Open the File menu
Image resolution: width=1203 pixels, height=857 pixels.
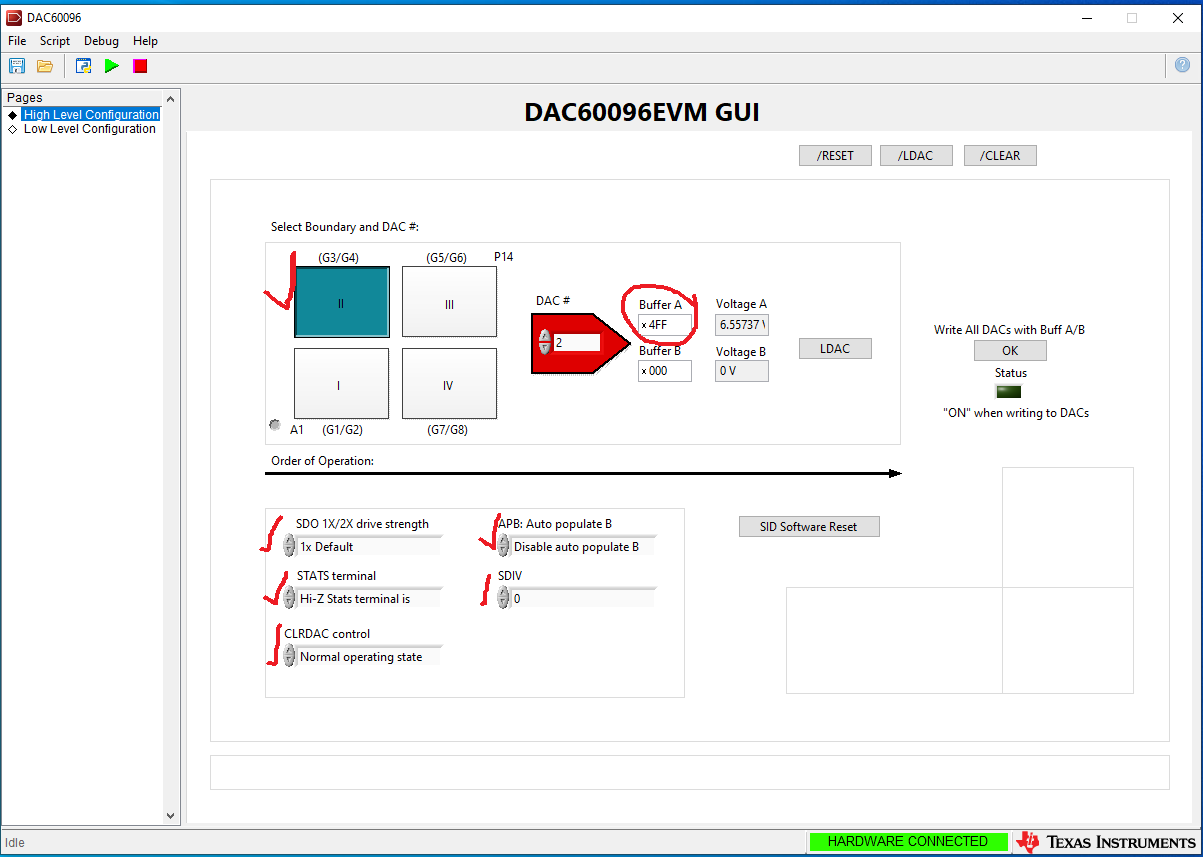[17, 41]
